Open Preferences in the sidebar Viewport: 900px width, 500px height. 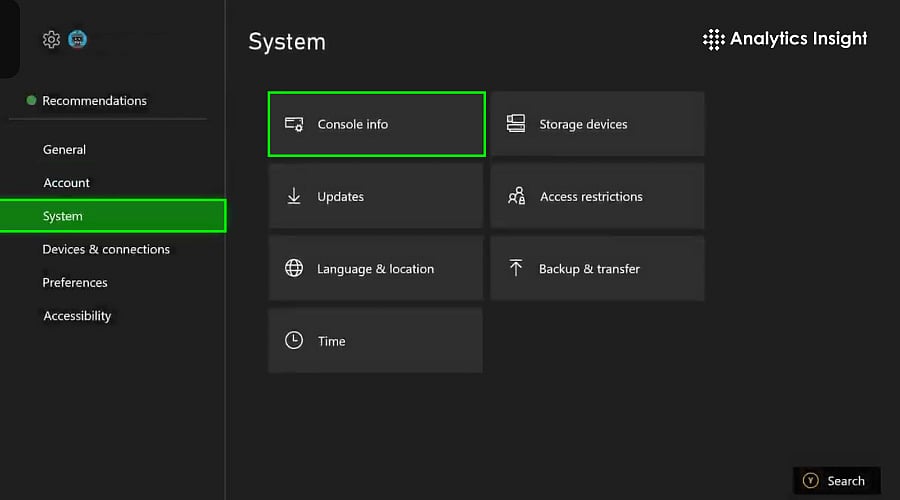pos(75,282)
